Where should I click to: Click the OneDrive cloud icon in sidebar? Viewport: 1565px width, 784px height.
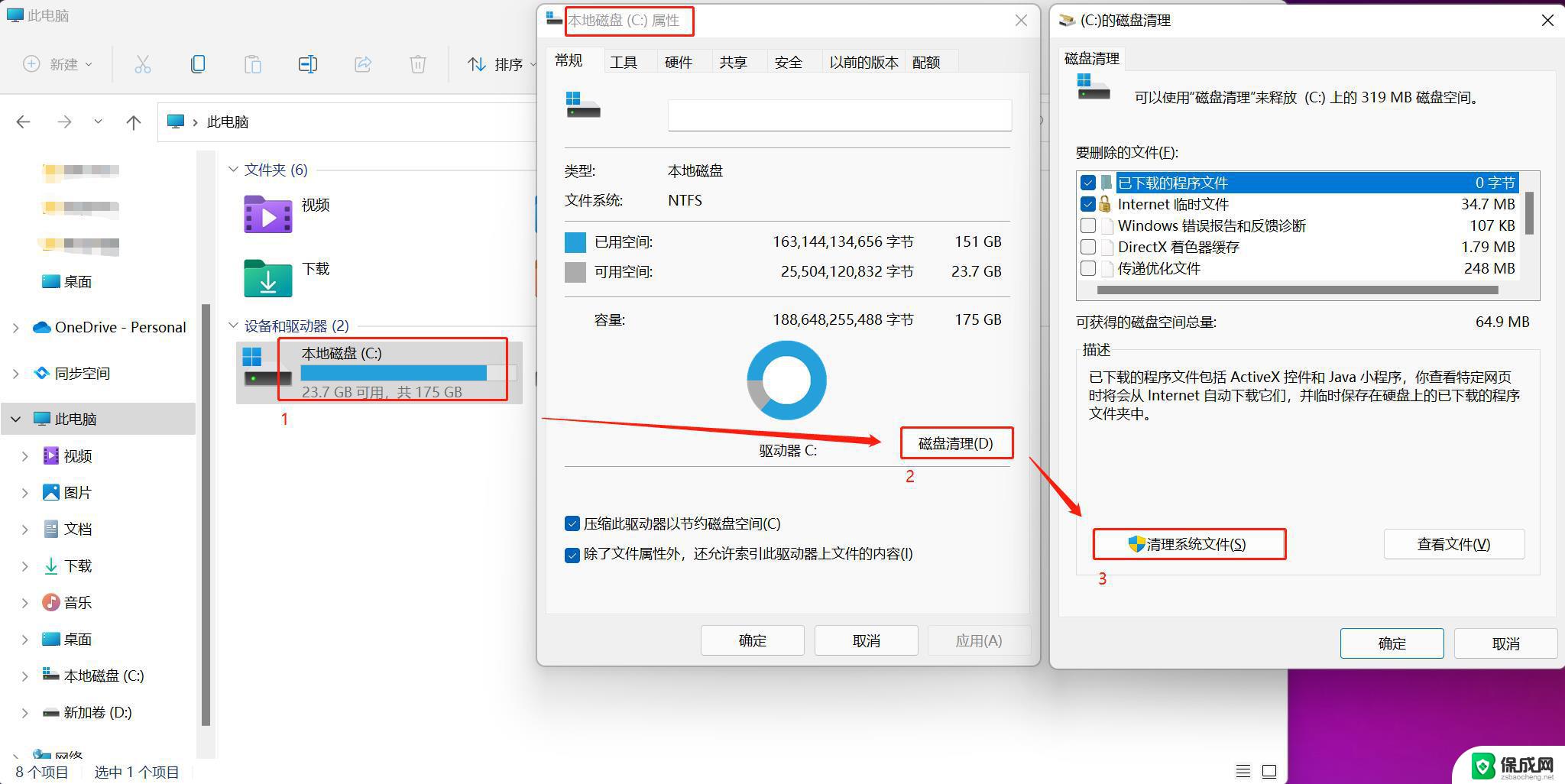tap(41, 327)
